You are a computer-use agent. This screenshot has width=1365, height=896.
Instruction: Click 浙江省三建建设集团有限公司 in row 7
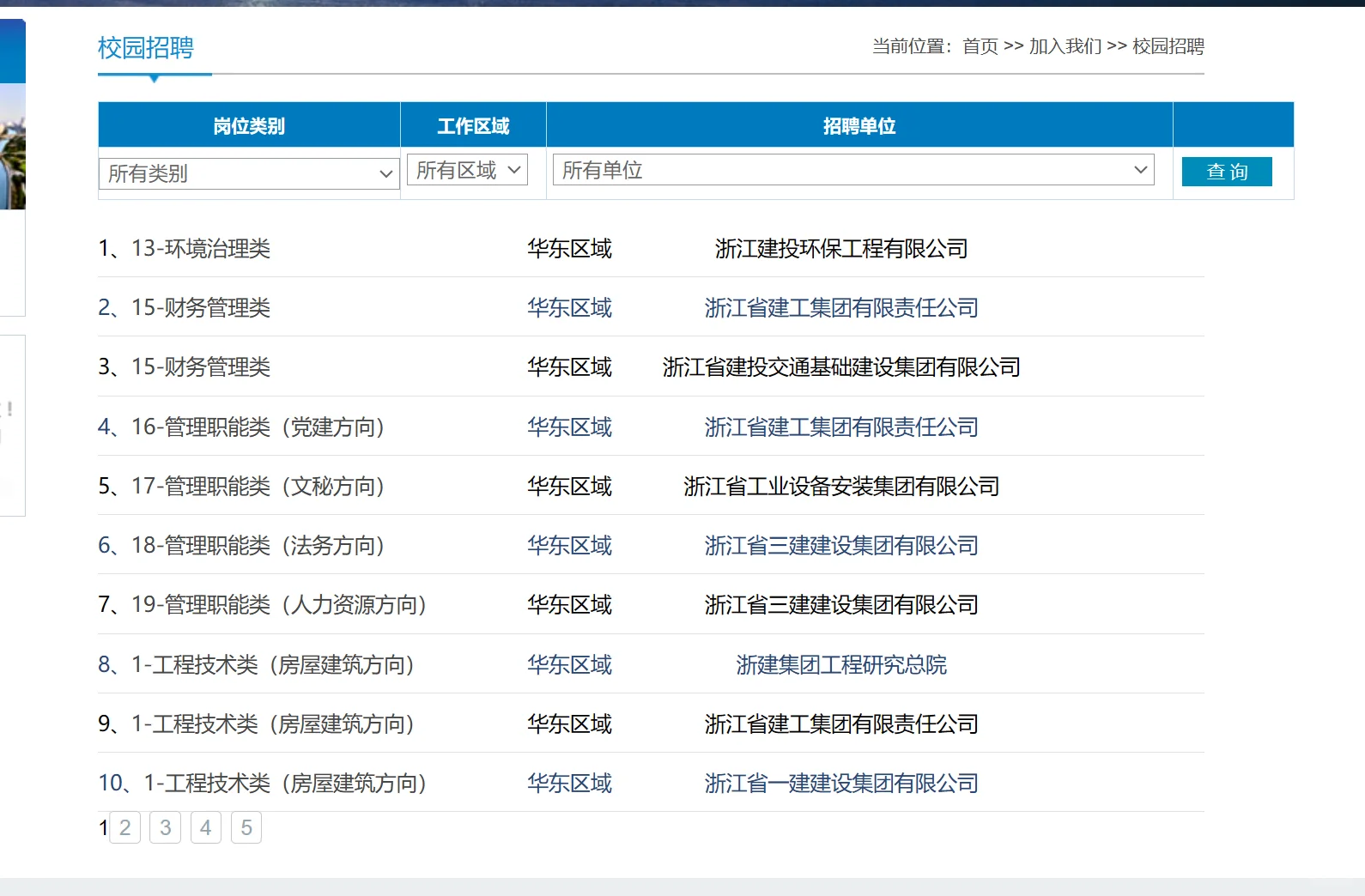coord(841,605)
